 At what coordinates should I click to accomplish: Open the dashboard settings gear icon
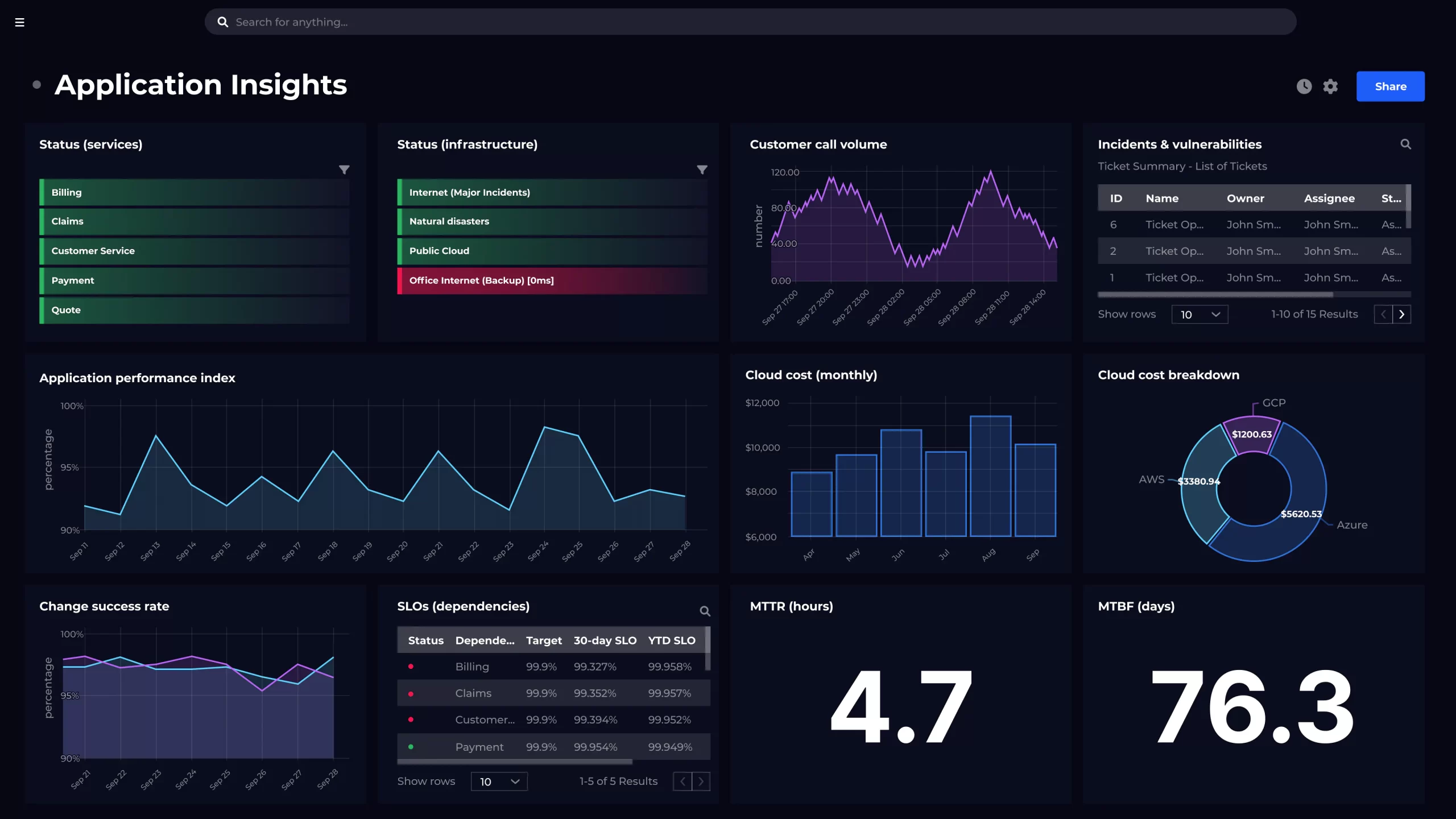pyautogui.click(x=1331, y=86)
